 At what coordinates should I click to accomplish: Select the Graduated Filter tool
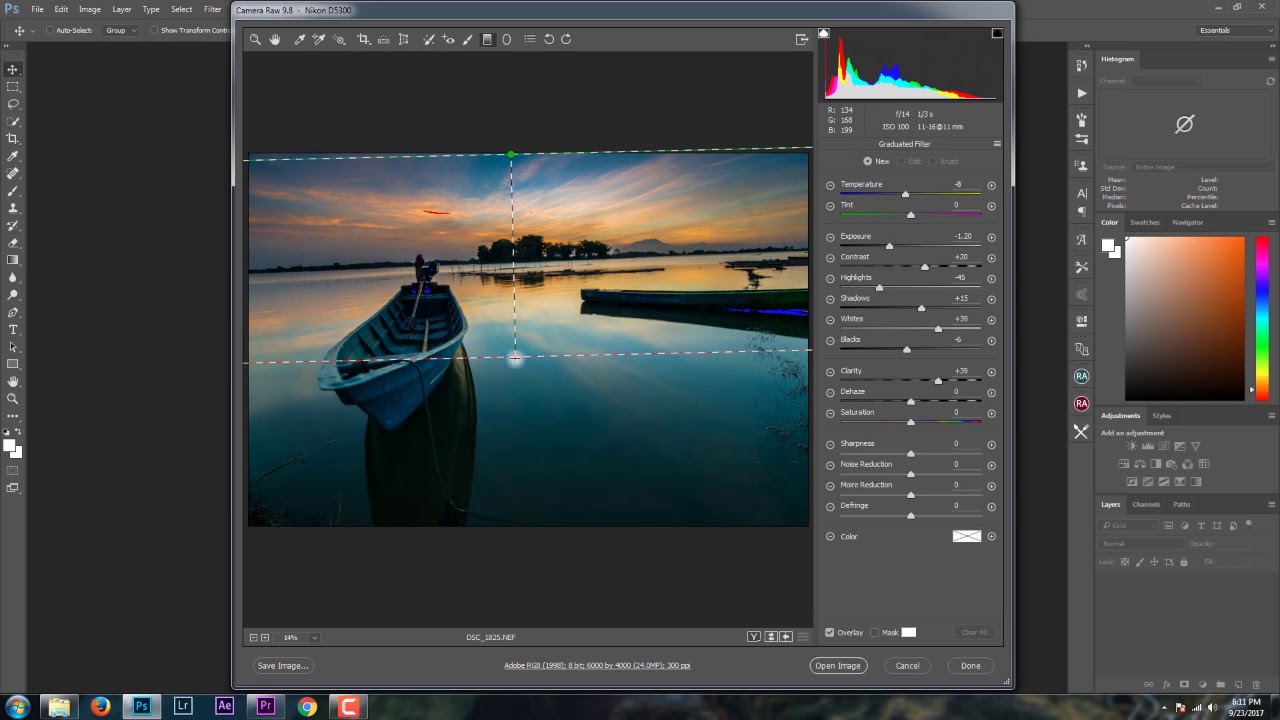click(487, 39)
